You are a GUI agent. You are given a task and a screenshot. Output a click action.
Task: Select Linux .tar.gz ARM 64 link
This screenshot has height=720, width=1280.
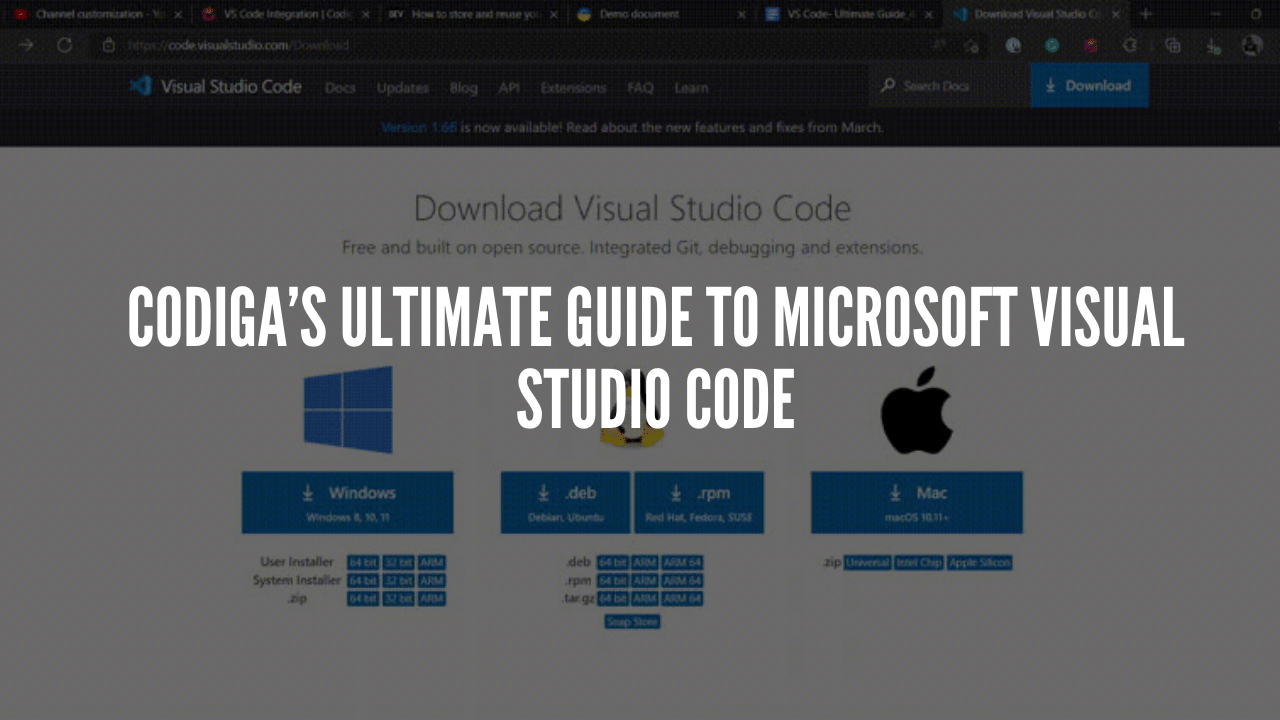pos(682,599)
